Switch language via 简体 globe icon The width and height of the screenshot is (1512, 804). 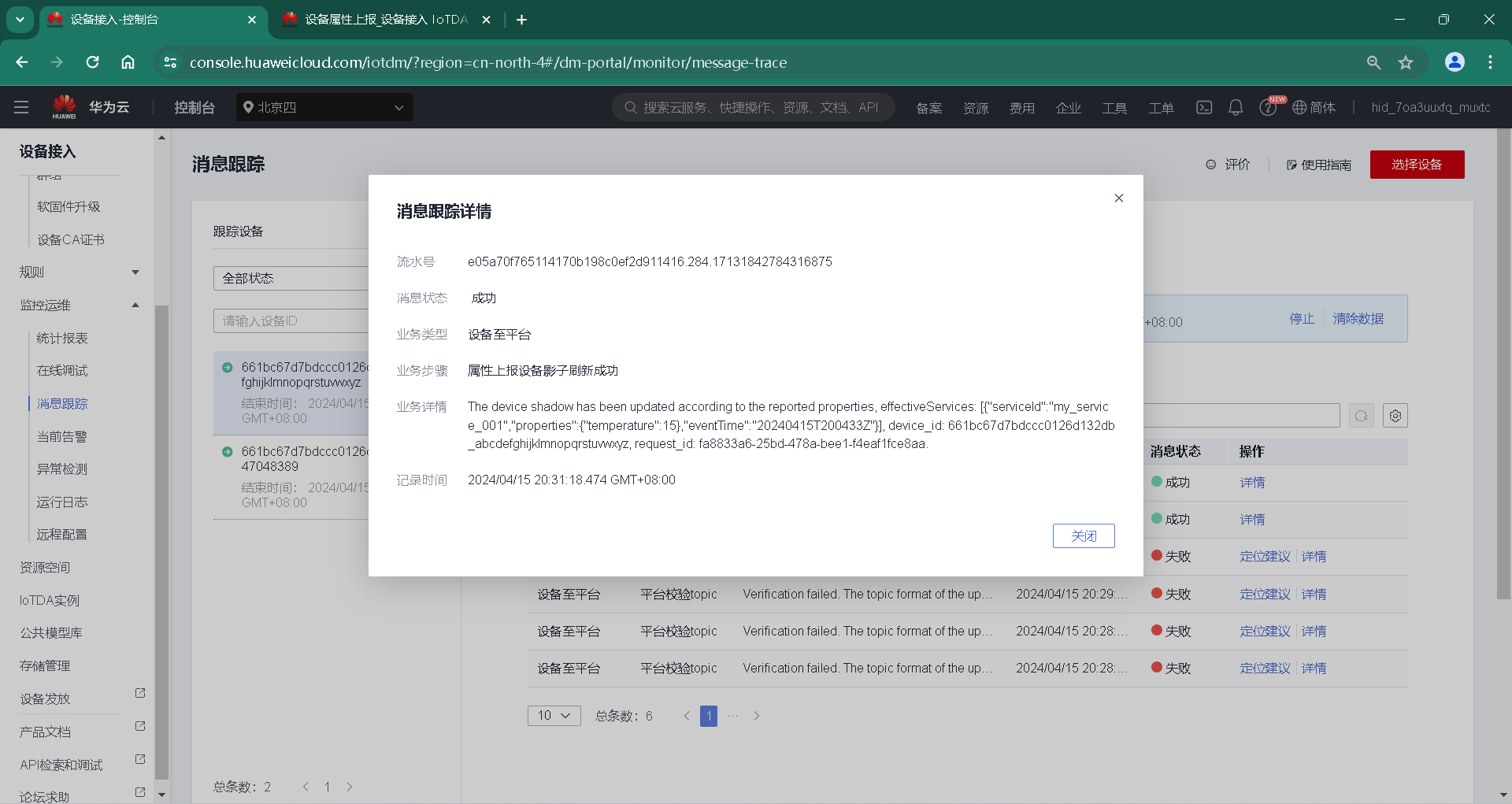point(1314,107)
